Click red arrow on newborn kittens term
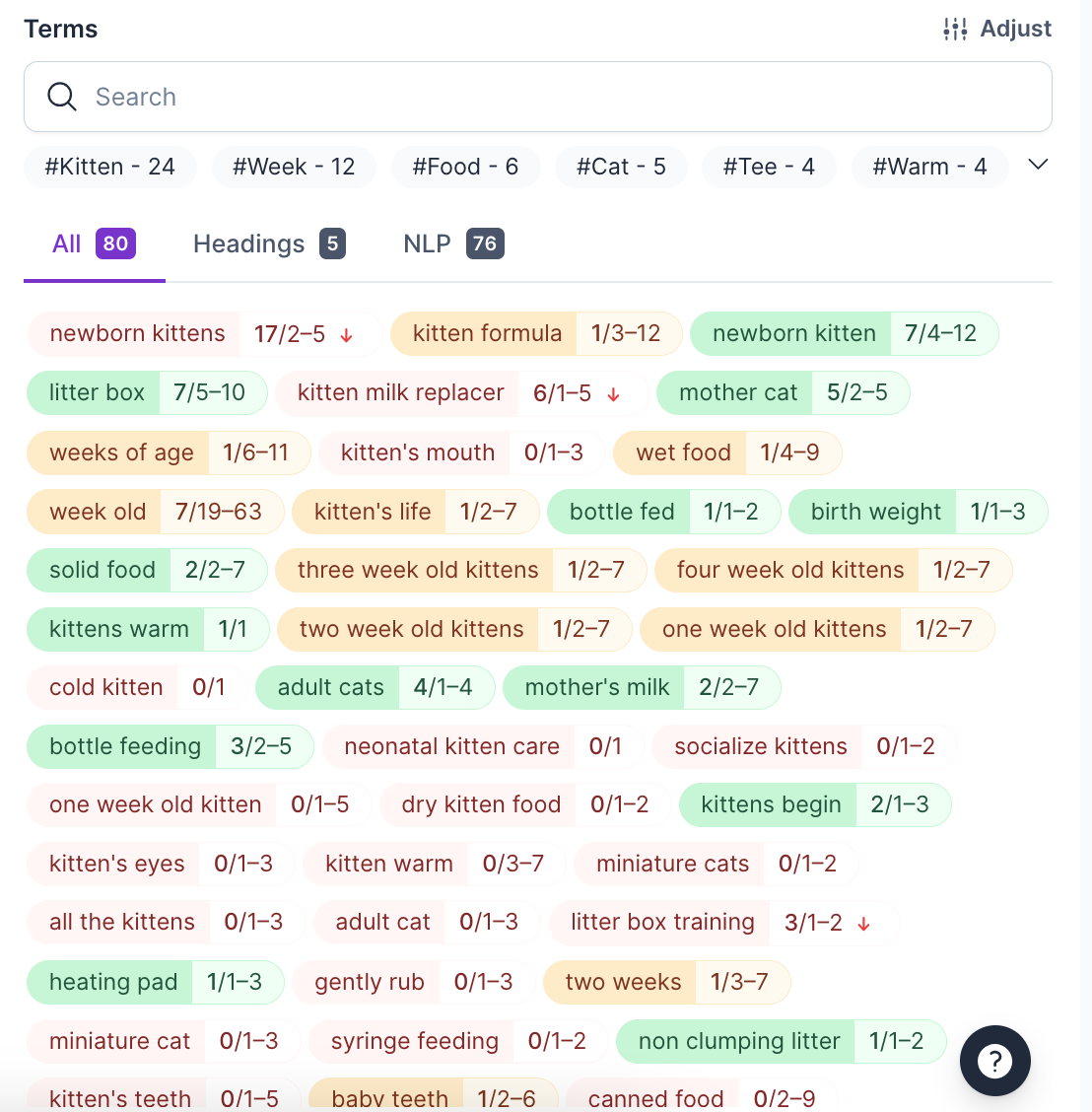Viewport: 1092px width, 1112px height. point(347,335)
